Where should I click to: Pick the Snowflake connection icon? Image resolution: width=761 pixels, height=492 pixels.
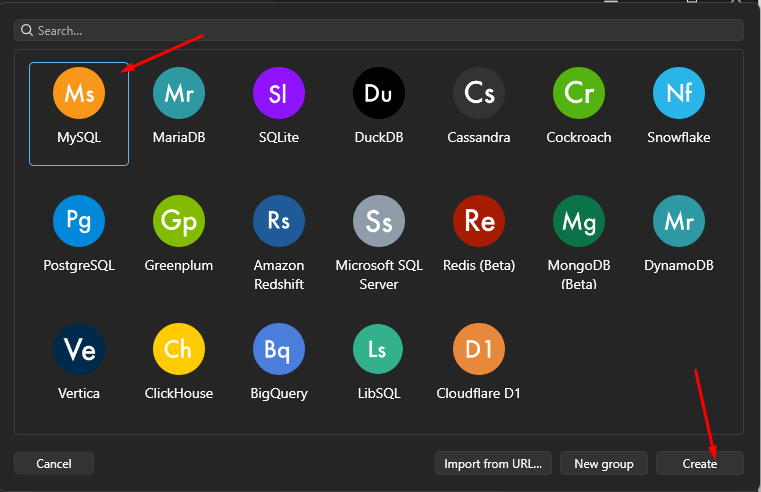[x=679, y=93]
